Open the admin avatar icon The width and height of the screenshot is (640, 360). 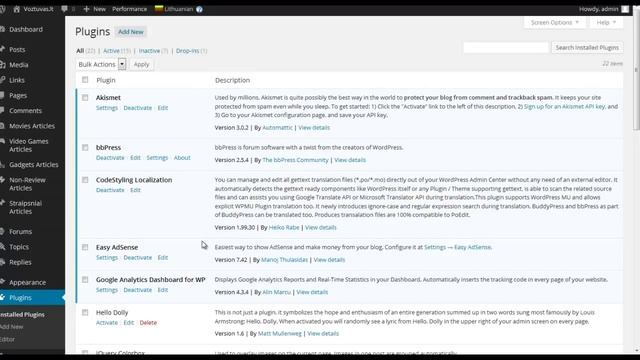625,9
